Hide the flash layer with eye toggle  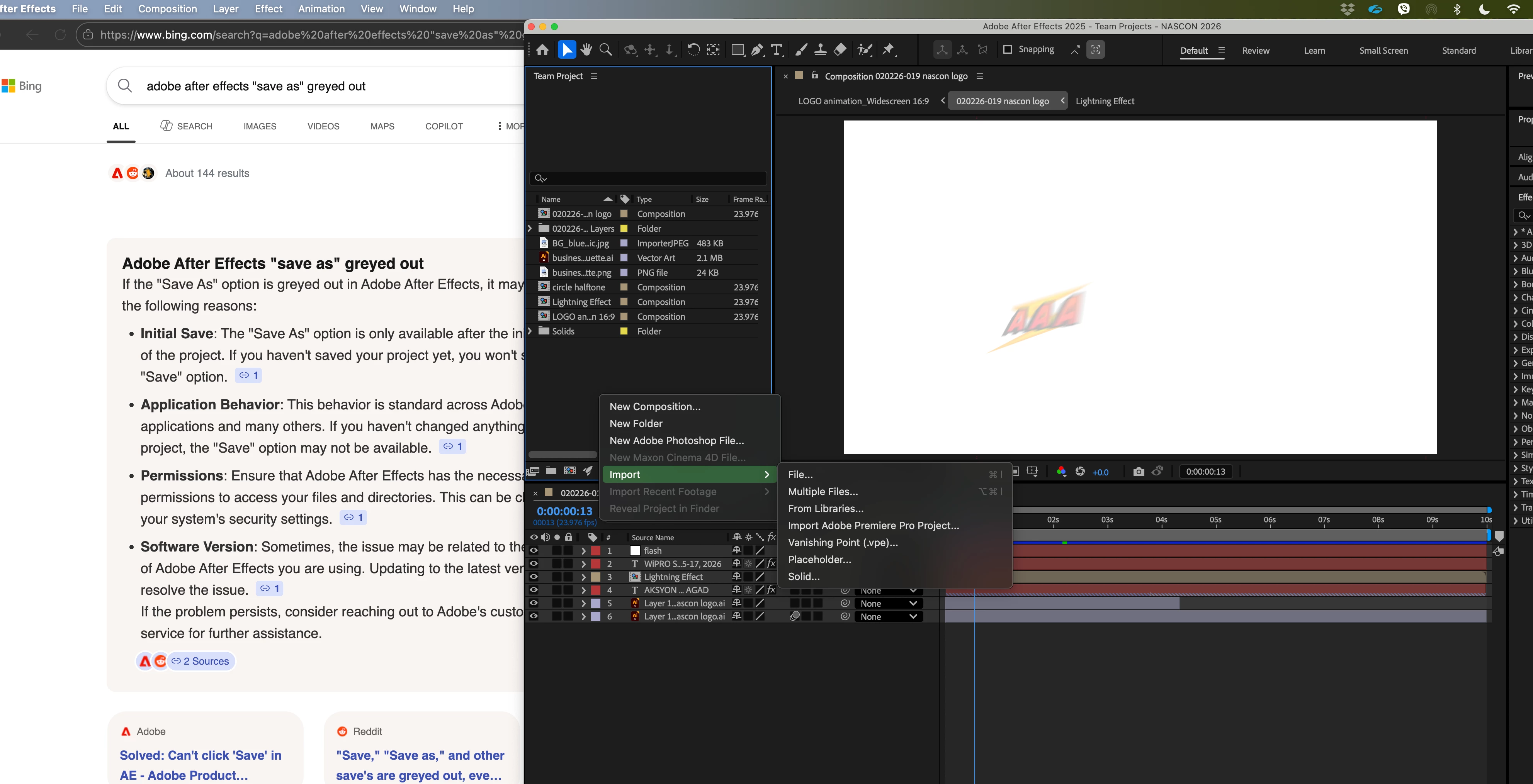(534, 550)
